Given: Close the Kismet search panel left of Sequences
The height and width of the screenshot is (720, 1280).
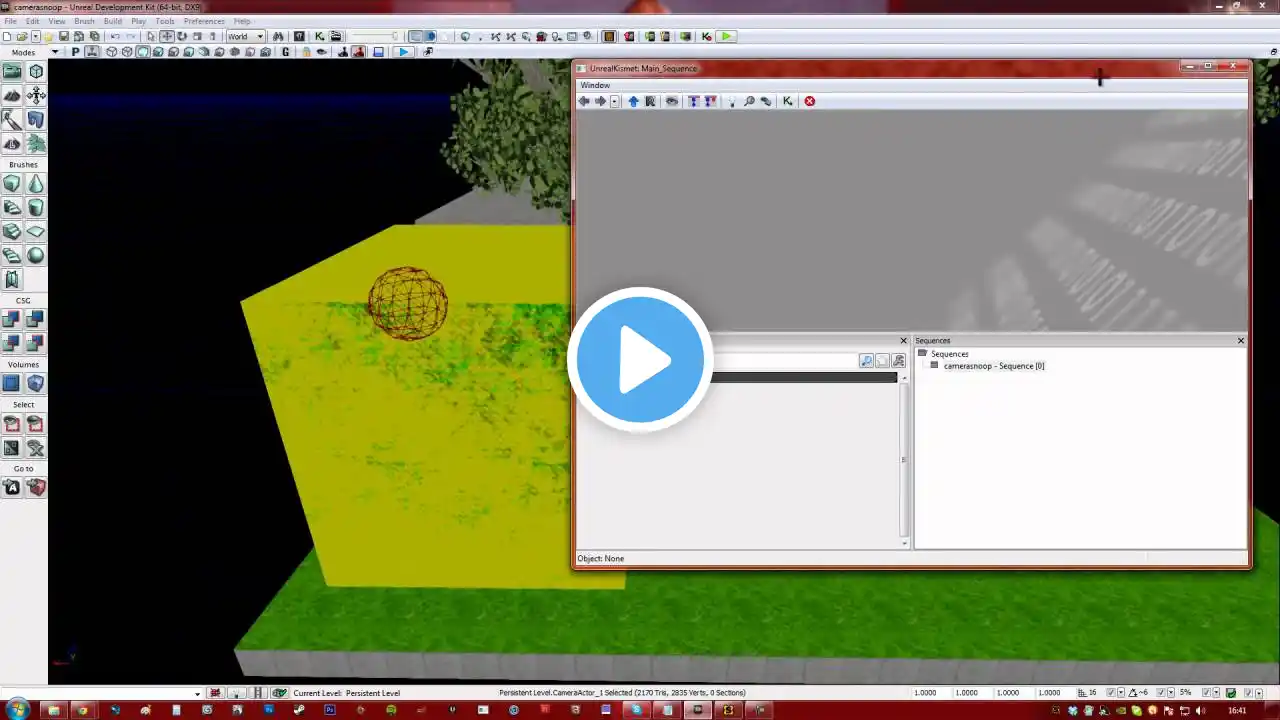Looking at the screenshot, I should 904,341.
